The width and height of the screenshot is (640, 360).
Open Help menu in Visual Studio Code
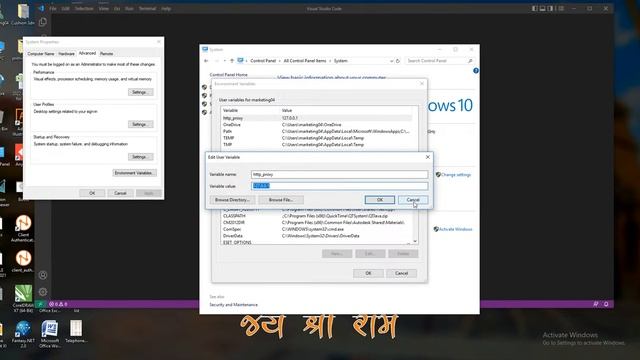(166, 9)
